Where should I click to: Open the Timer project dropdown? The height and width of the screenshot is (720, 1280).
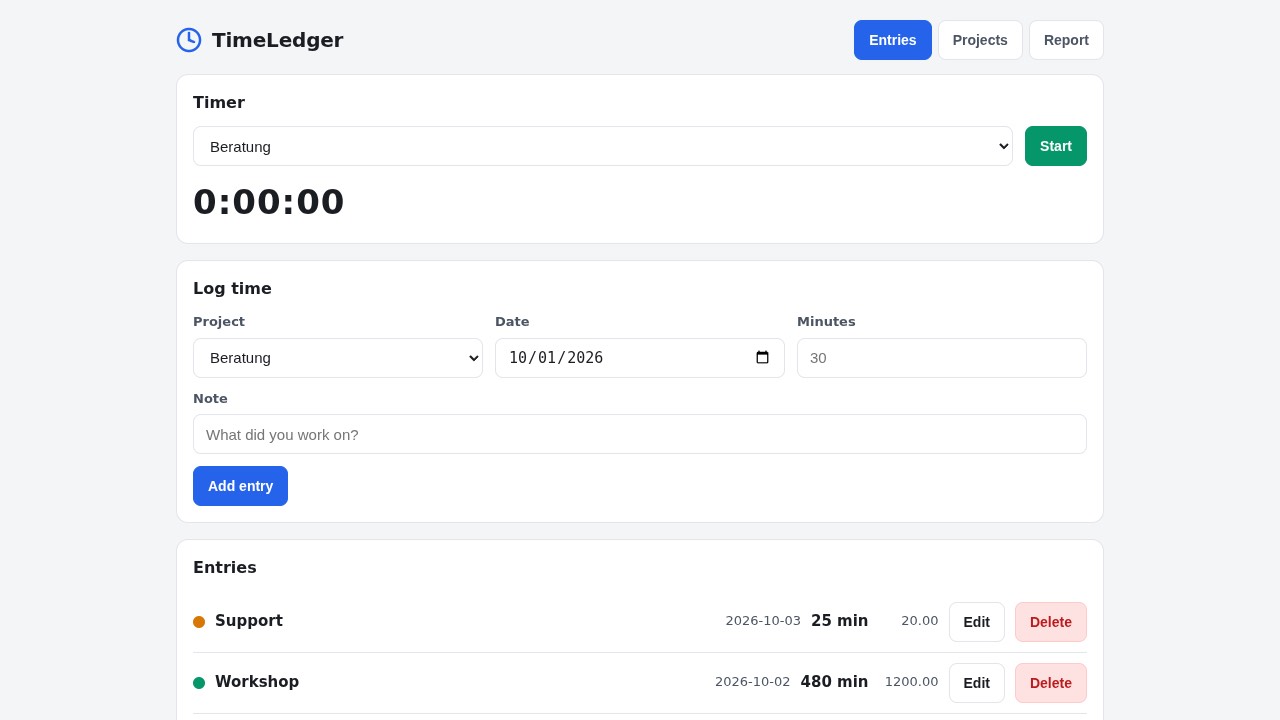pos(603,146)
